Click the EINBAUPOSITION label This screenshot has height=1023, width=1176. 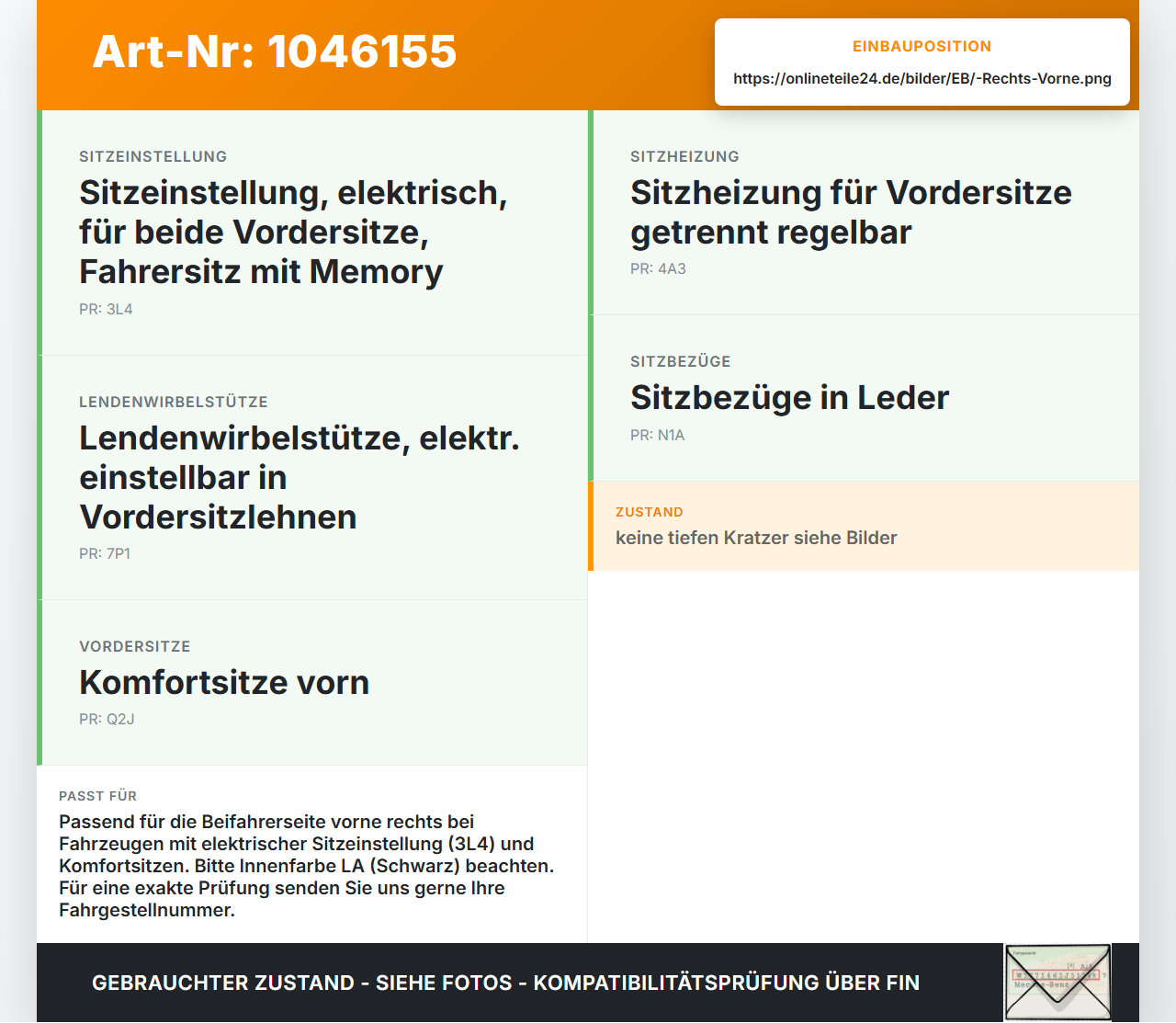922,47
